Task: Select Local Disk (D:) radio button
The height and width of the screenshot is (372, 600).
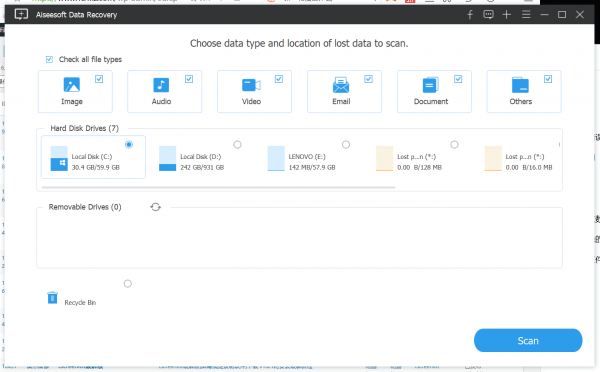Action: click(x=237, y=145)
